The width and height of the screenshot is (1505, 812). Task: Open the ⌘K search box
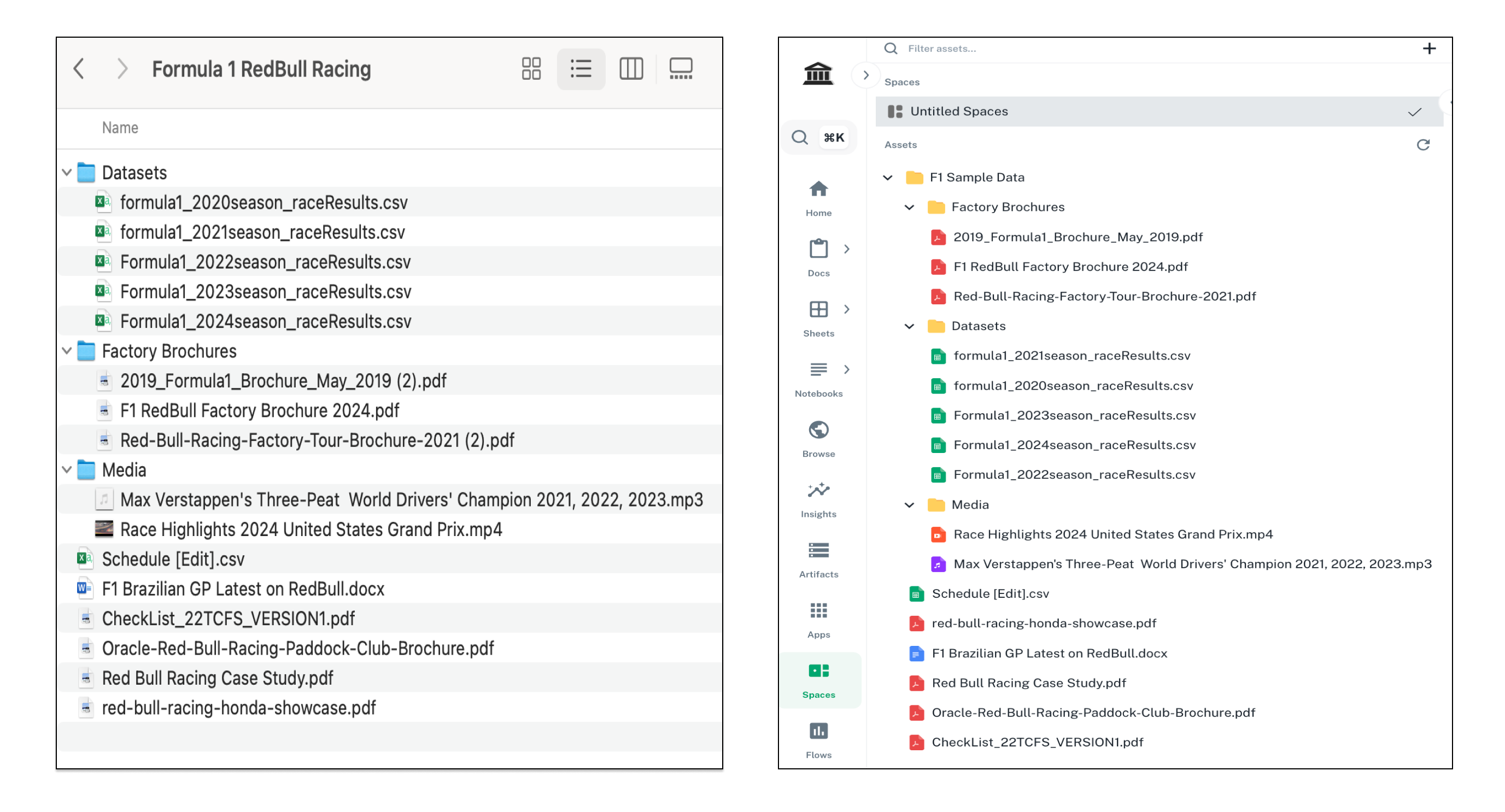pos(818,137)
